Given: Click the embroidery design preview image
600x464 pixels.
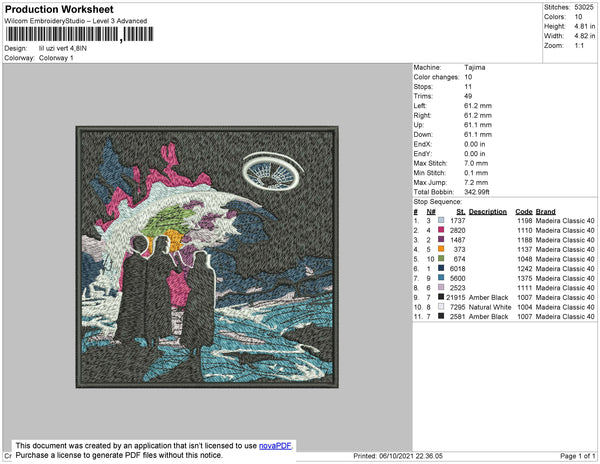Looking at the screenshot, I should 207,257.
